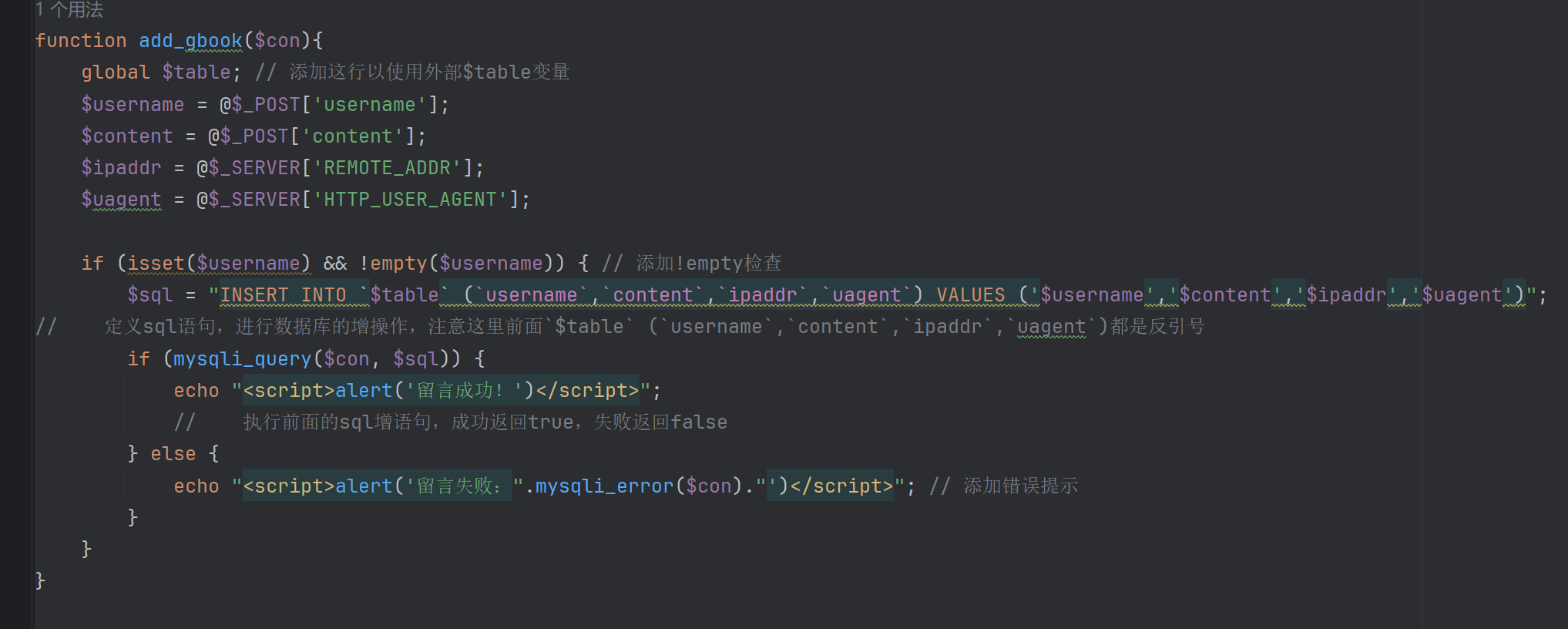This screenshot has width=1568, height=629.
Task: Click the mysqli_query function call
Action: (242, 359)
